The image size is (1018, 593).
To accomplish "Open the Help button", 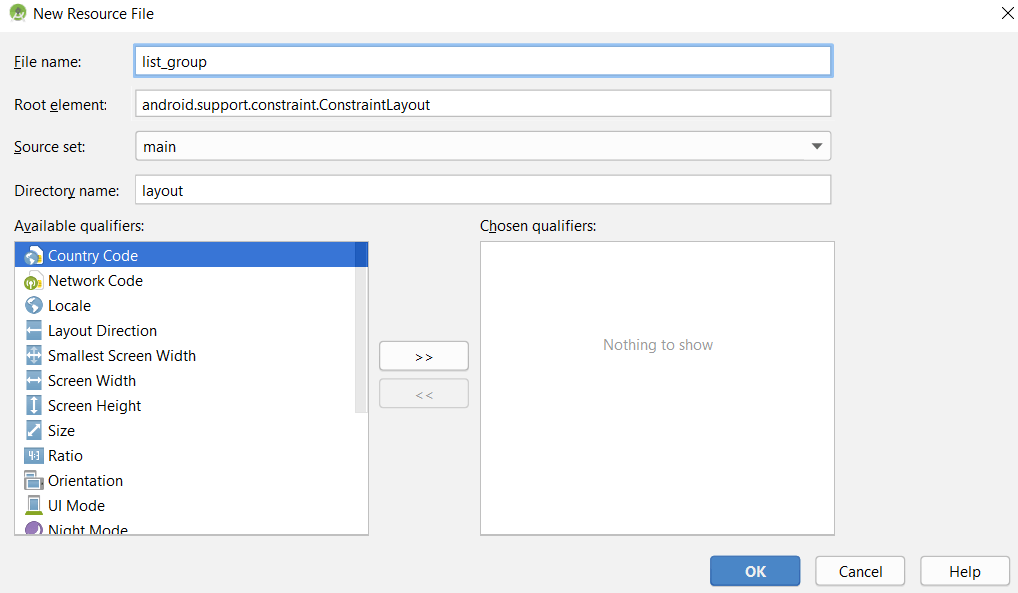I will (964, 571).
